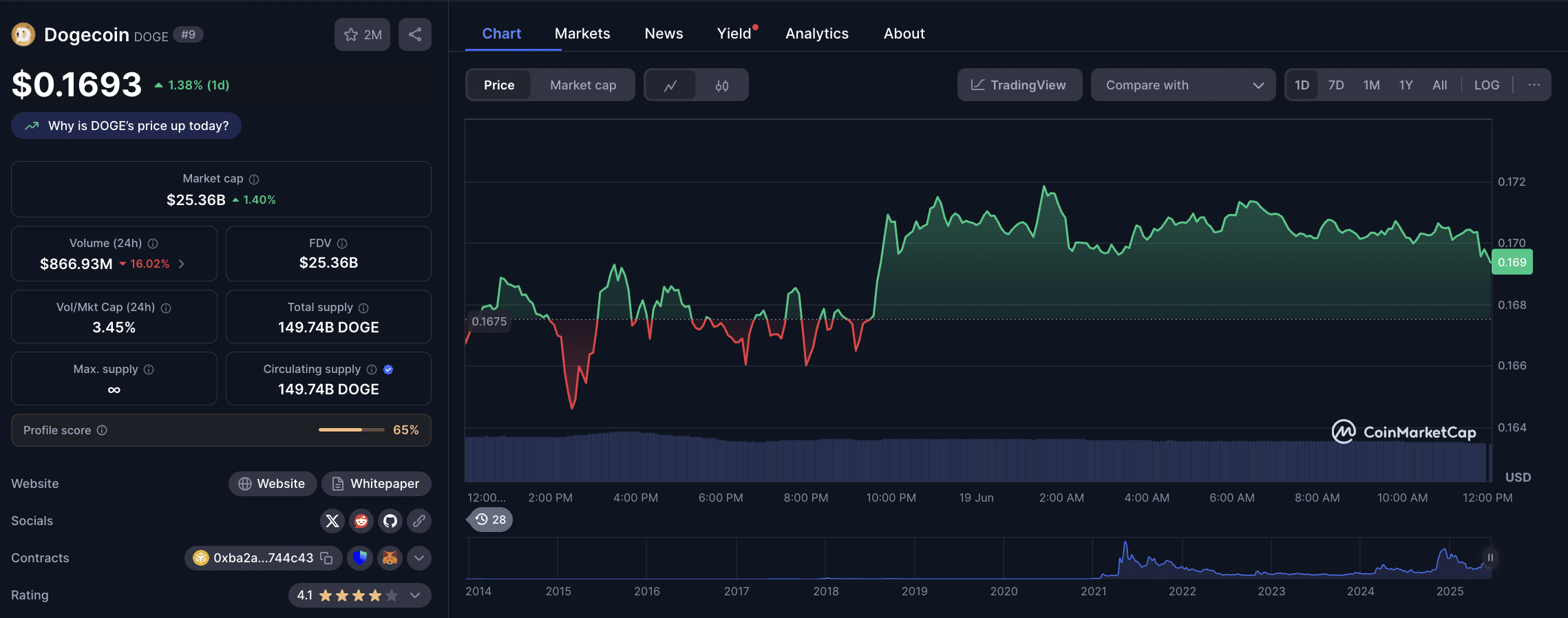The image size is (1568, 618).
Task: Set chart range to 1Y
Action: (1406, 85)
